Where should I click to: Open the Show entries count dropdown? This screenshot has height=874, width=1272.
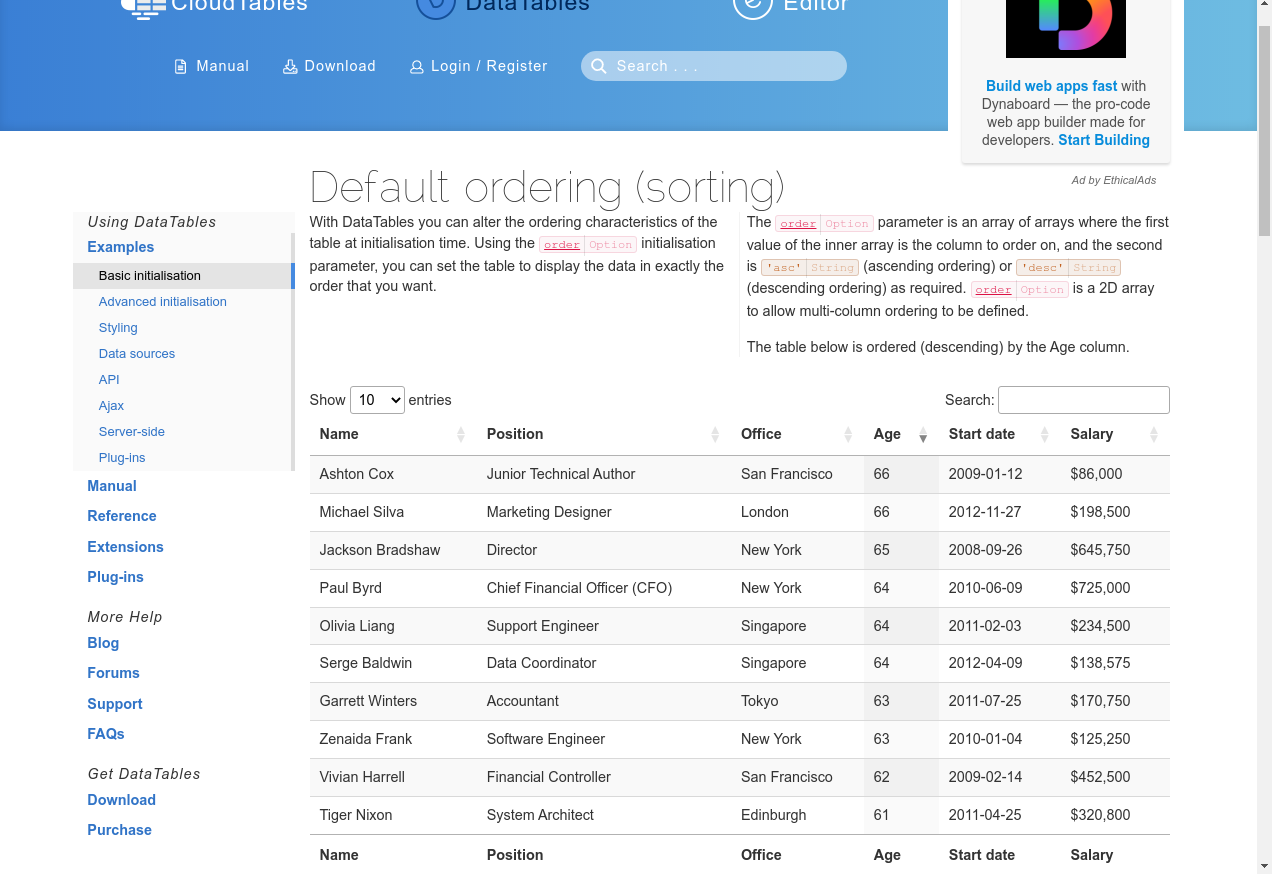point(377,400)
